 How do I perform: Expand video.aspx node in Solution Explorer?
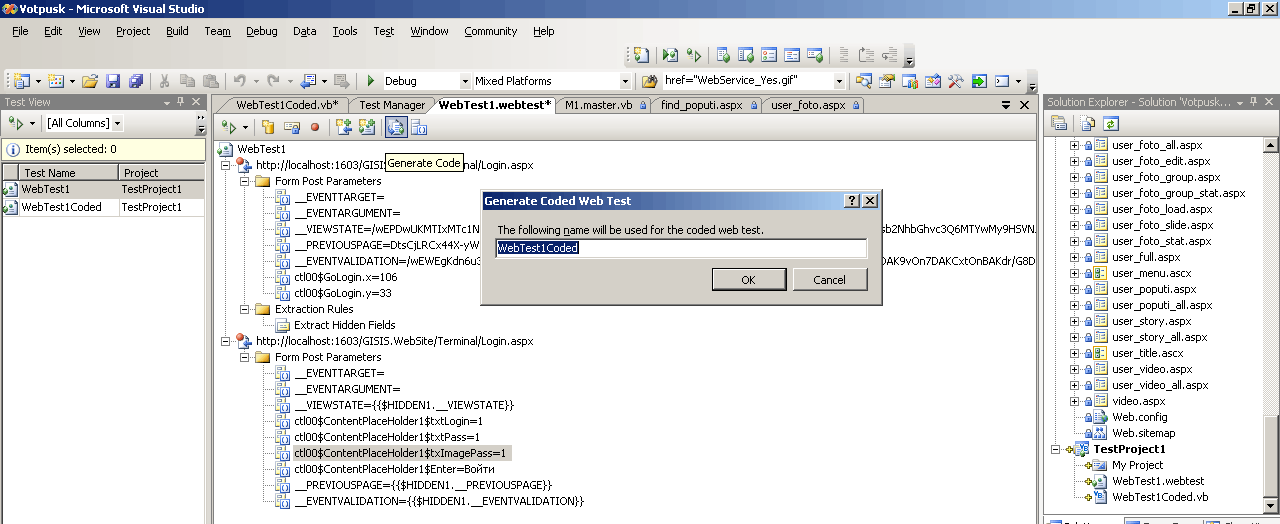[x=1075, y=402]
